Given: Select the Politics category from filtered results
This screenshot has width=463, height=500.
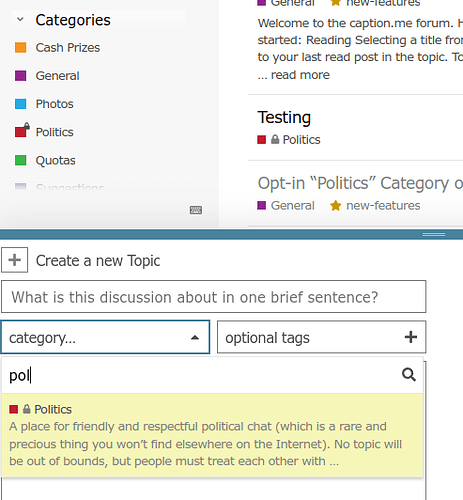Looking at the screenshot, I should point(212,435).
